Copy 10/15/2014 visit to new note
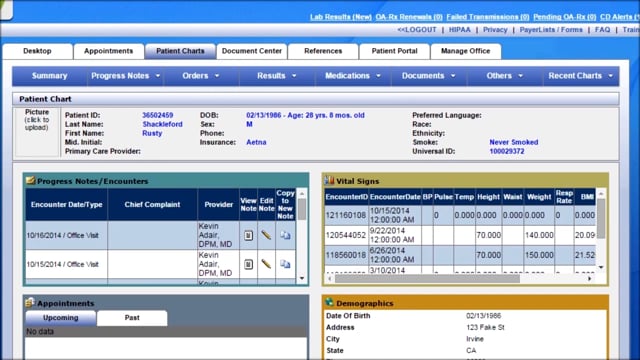This screenshot has width=640, height=360. (285, 264)
